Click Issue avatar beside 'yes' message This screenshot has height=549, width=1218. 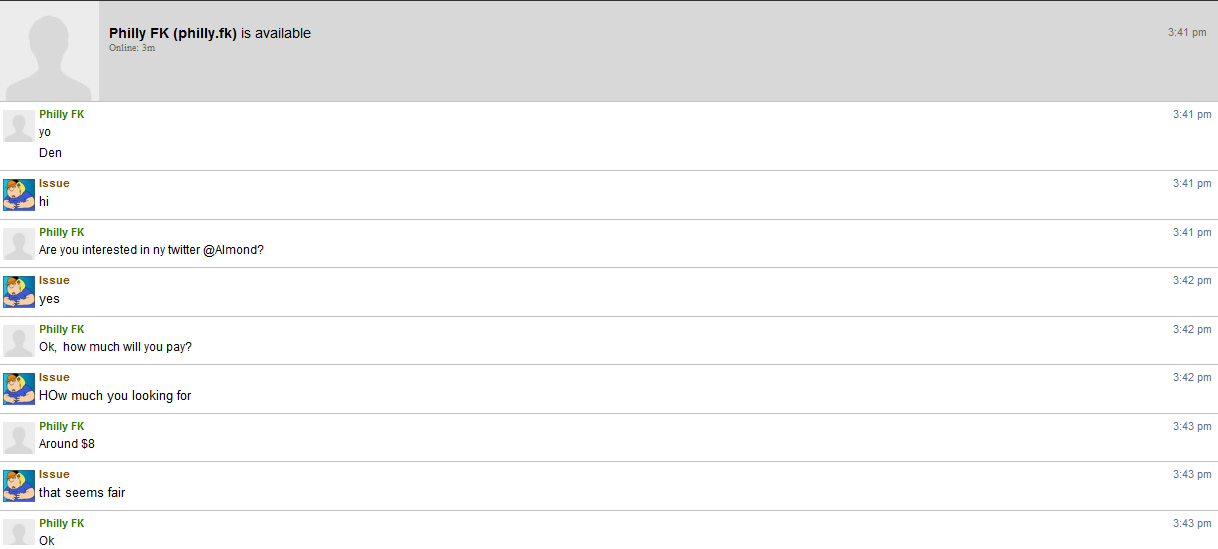tap(19, 292)
